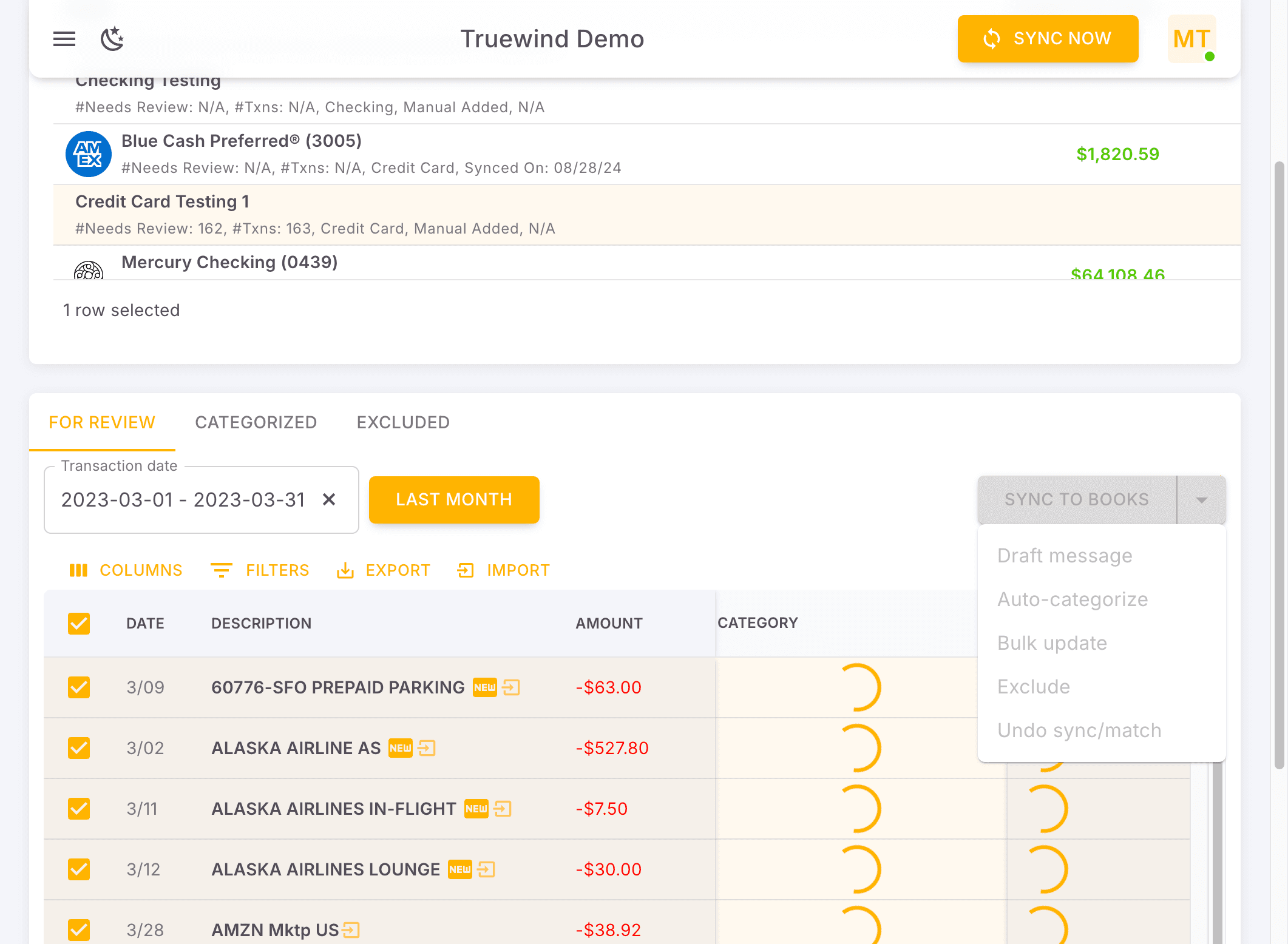1288x944 pixels.
Task: Choose Undo sync/match from the dropdown
Action: tap(1079, 730)
